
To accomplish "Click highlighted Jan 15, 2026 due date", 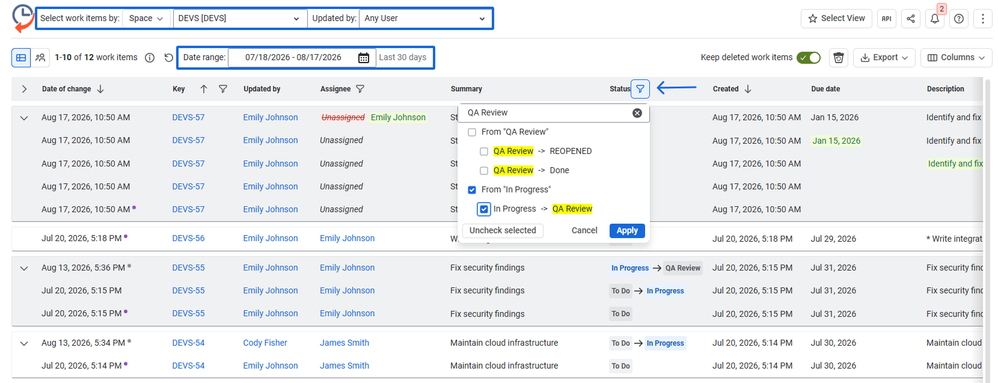I will coord(836,141).
